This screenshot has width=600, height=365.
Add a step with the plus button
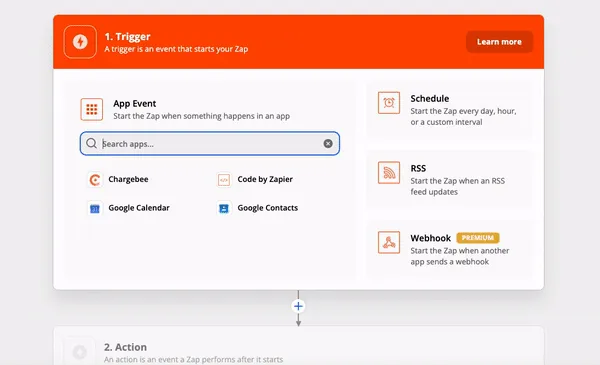coord(298,306)
